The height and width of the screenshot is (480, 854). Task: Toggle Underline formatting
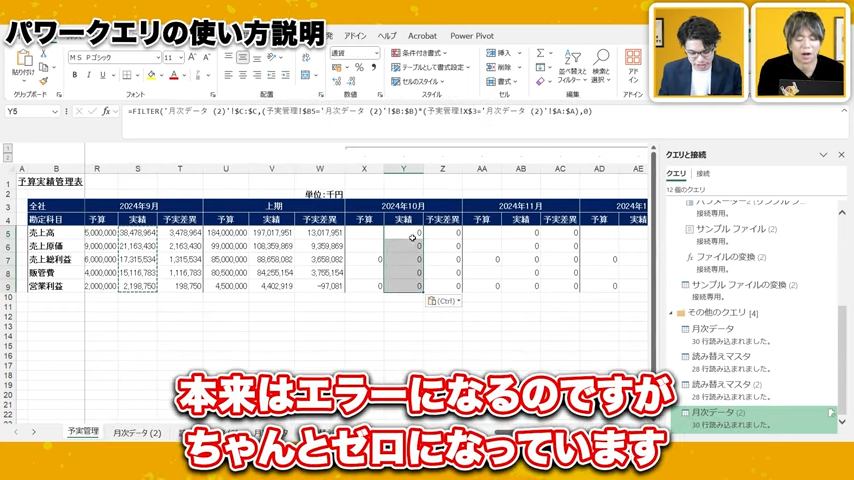coord(102,75)
